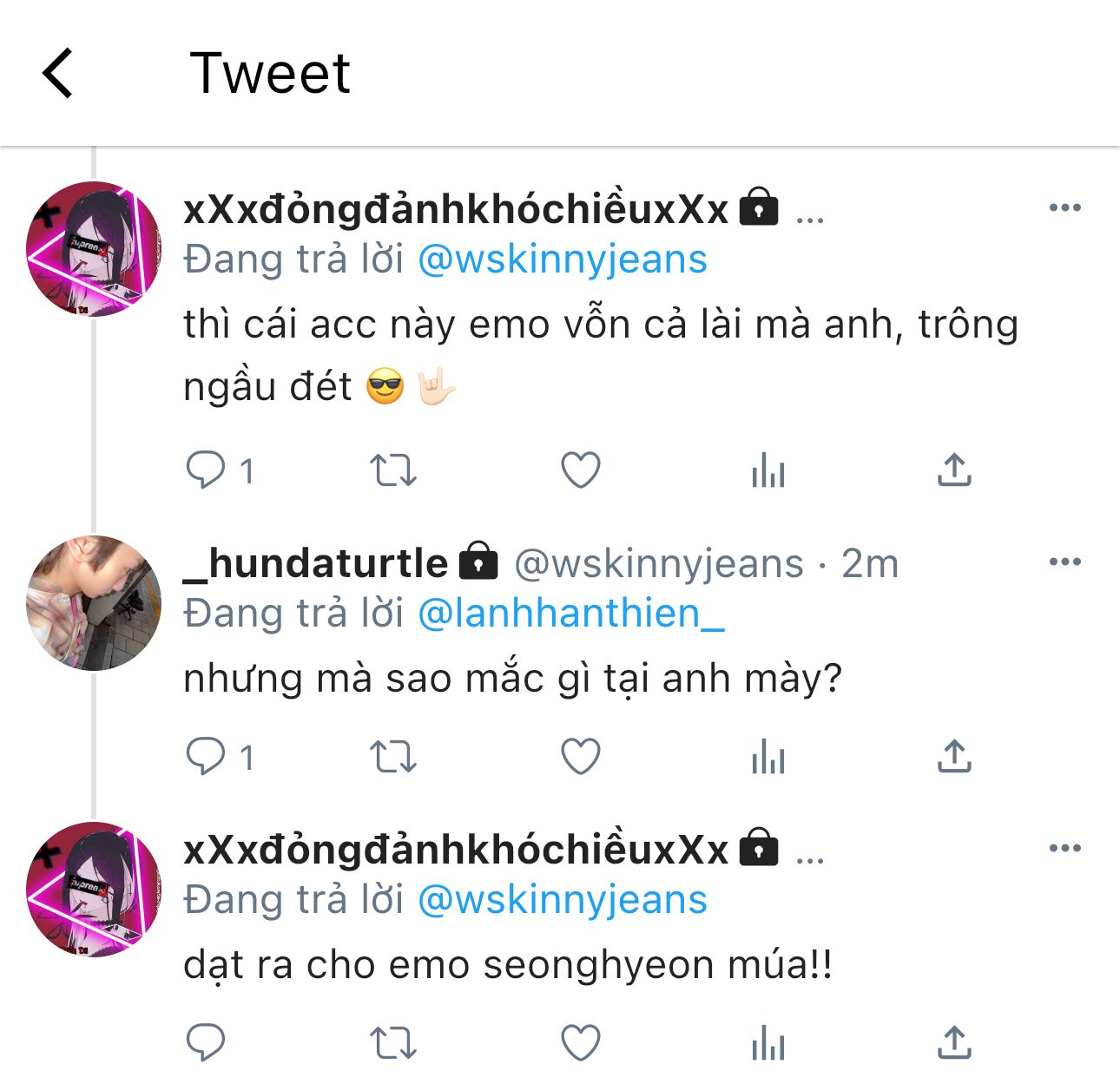The height and width of the screenshot is (1084, 1120).
Task: Retweet the first reply about emo acc
Action: pyautogui.click(x=393, y=470)
